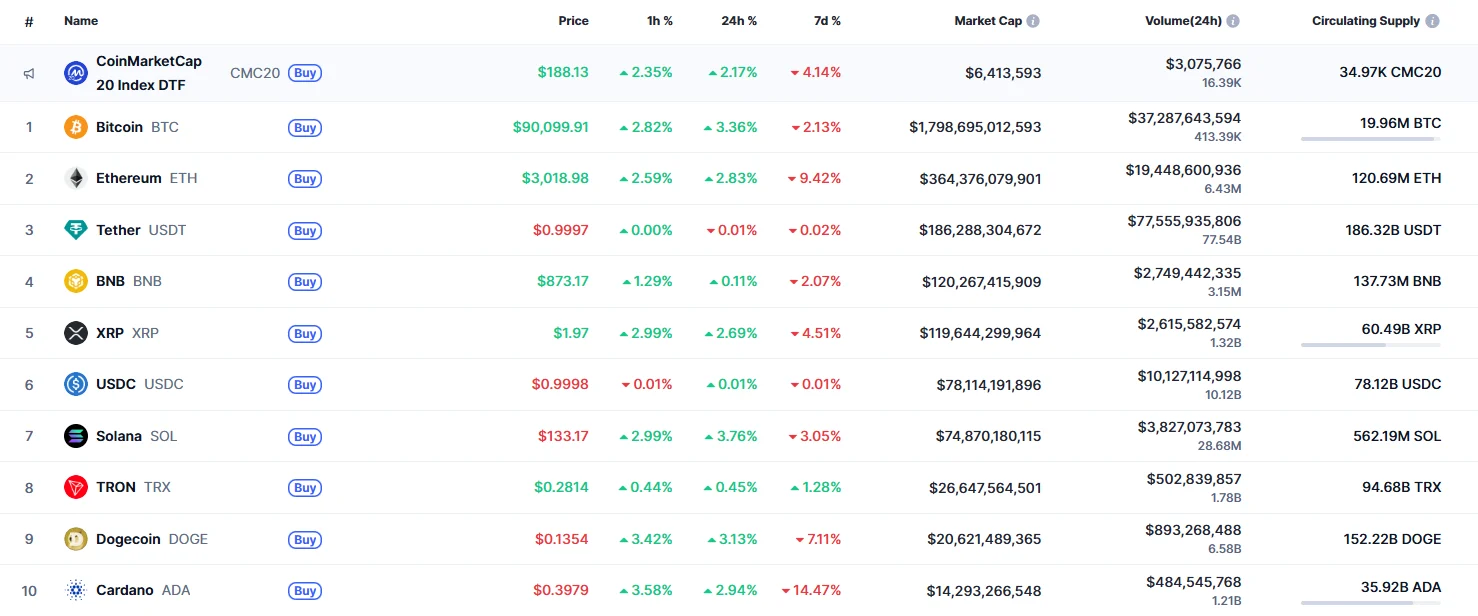The height and width of the screenshot is (616, 1478).
Task: Click the TRON logo icon
Action: (76, 487)
